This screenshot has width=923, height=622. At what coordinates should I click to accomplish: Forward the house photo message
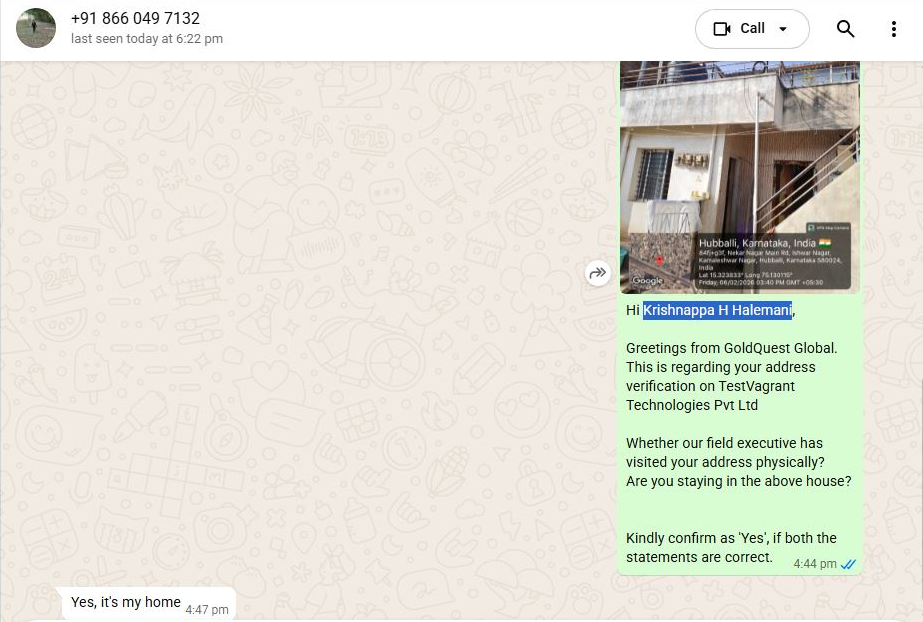[x=597, y=273]
